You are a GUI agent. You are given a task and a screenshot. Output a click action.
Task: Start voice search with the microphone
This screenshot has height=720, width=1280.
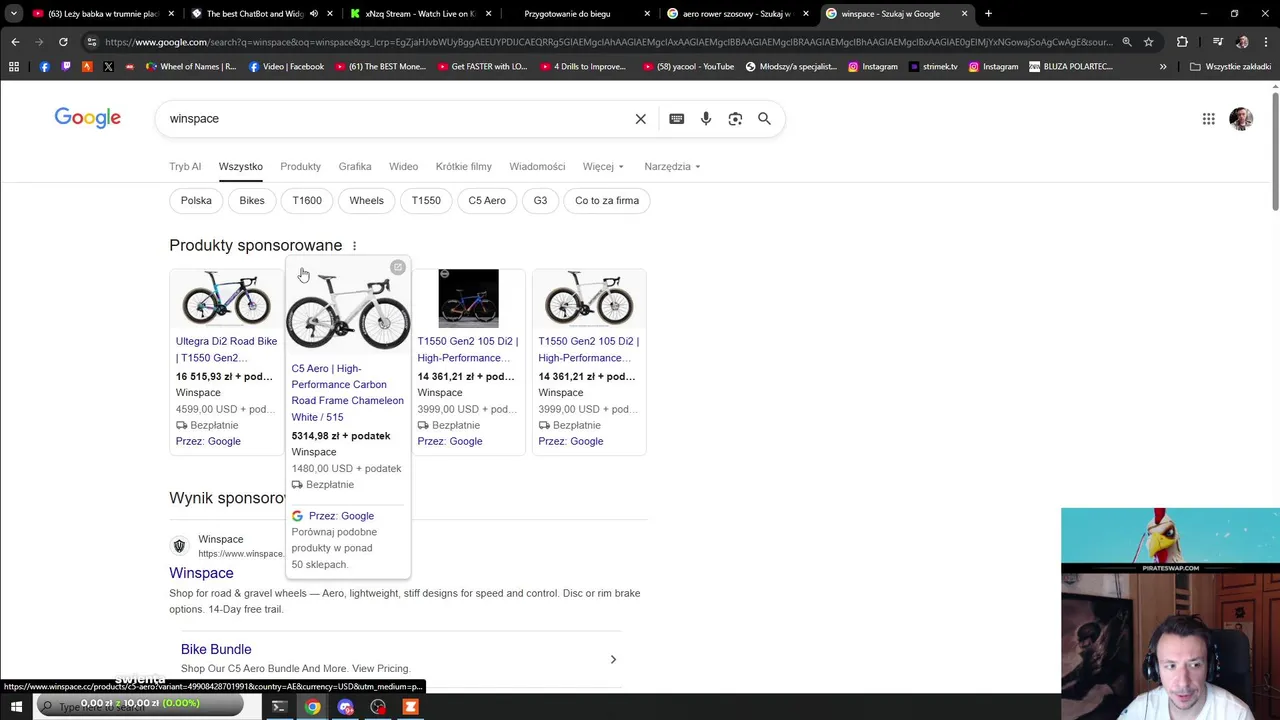(706, 119)
